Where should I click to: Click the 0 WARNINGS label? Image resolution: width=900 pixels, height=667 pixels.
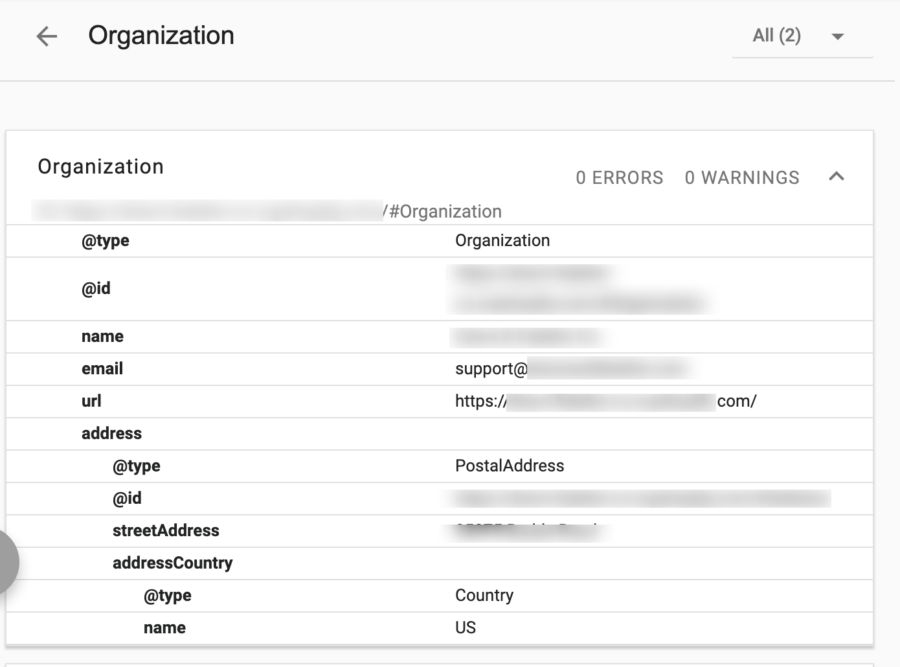[742, 178]
